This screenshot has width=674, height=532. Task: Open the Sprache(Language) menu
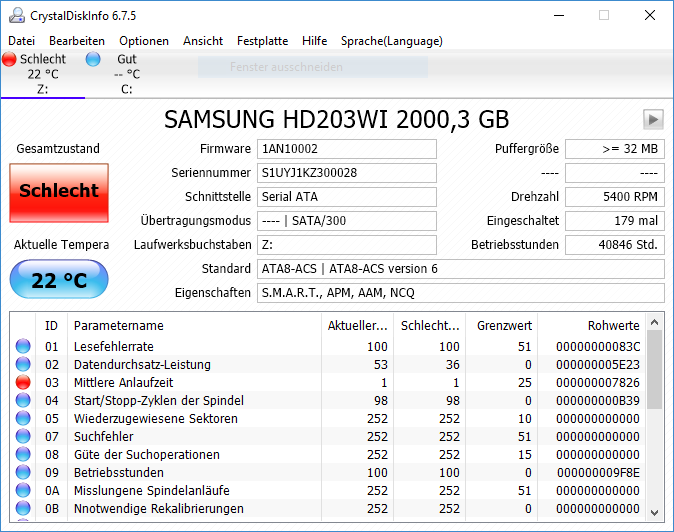click(x=392, y=41)
